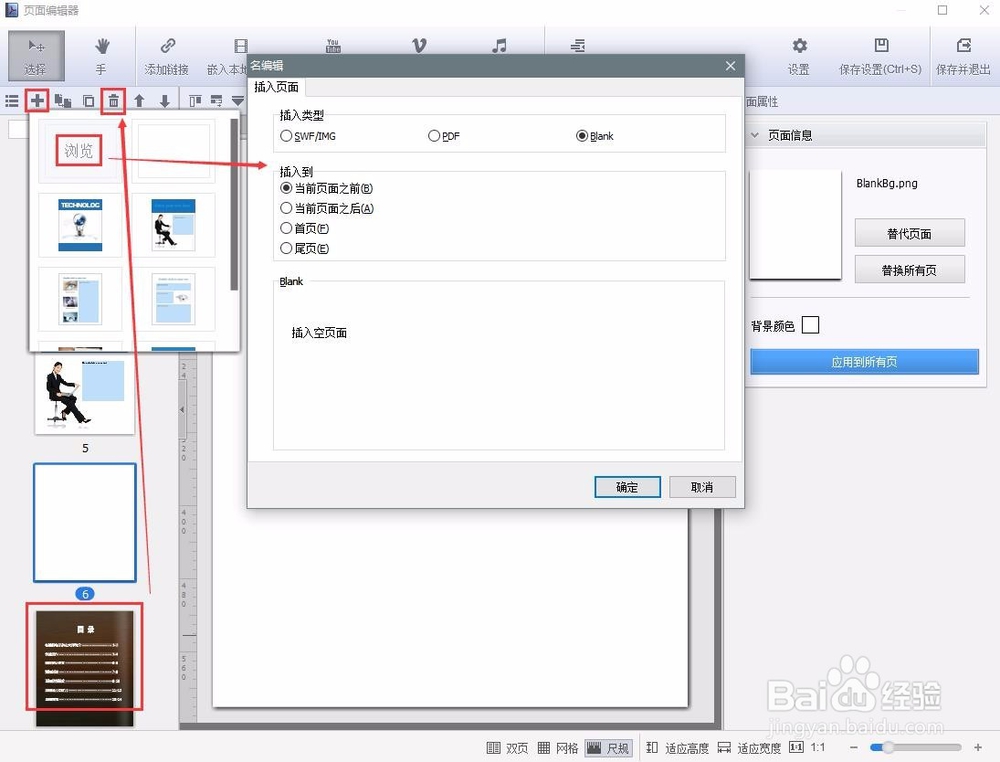The width and height of the screenshot is (1000, 762).
Task: Collapse the 页面信息 section
Action: (x=755, y=135)
